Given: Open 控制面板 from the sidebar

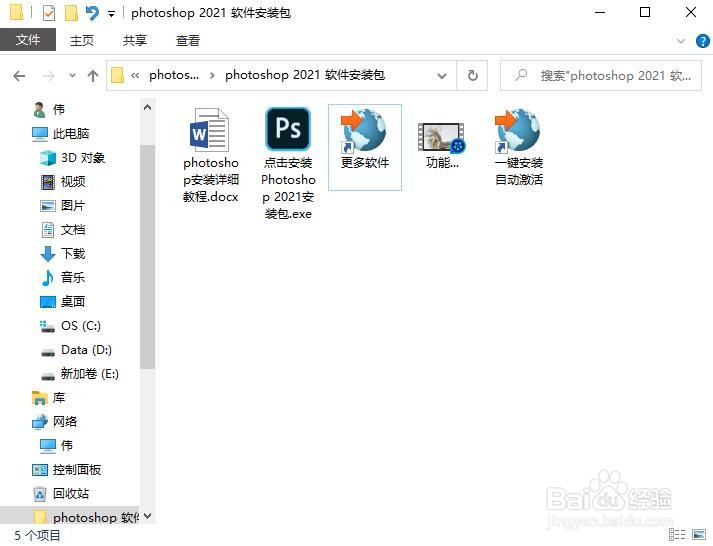Looking at the screenshot, I should [67, 470].
